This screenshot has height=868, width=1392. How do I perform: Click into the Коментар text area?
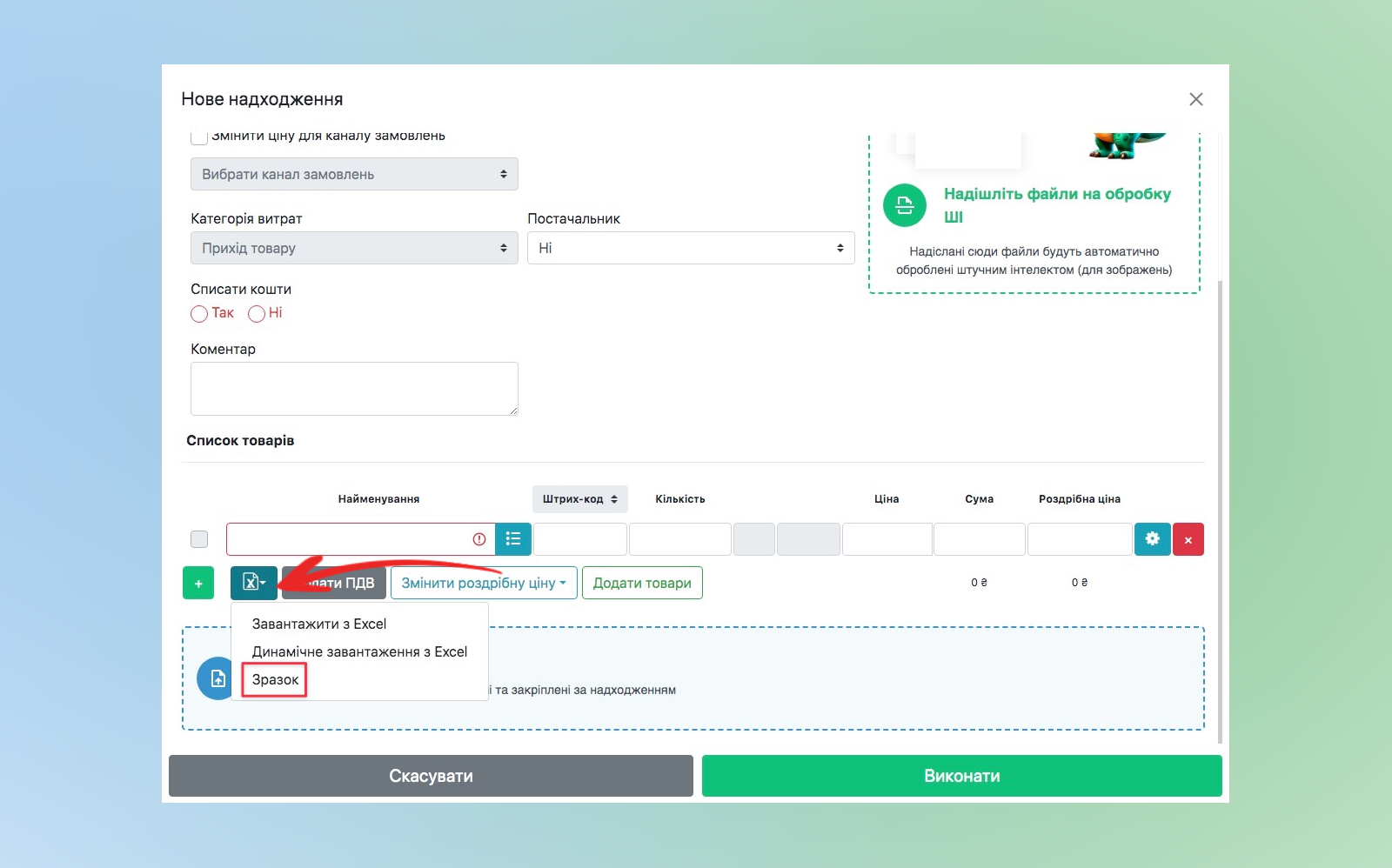tap(354, 389)
